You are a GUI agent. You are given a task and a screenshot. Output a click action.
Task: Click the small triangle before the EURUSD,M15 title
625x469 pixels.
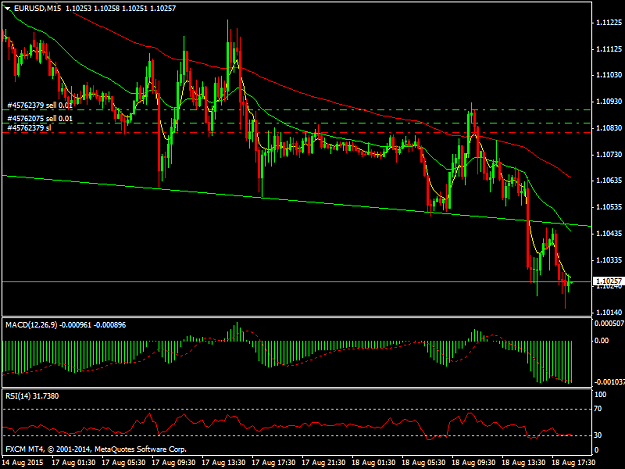(x=7, y=8)
